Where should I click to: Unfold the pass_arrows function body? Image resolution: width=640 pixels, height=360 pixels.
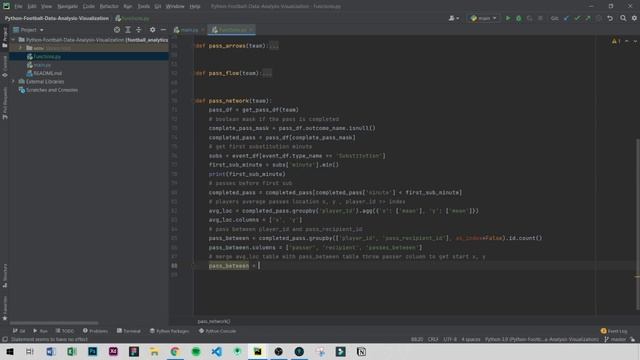point(274,46)
